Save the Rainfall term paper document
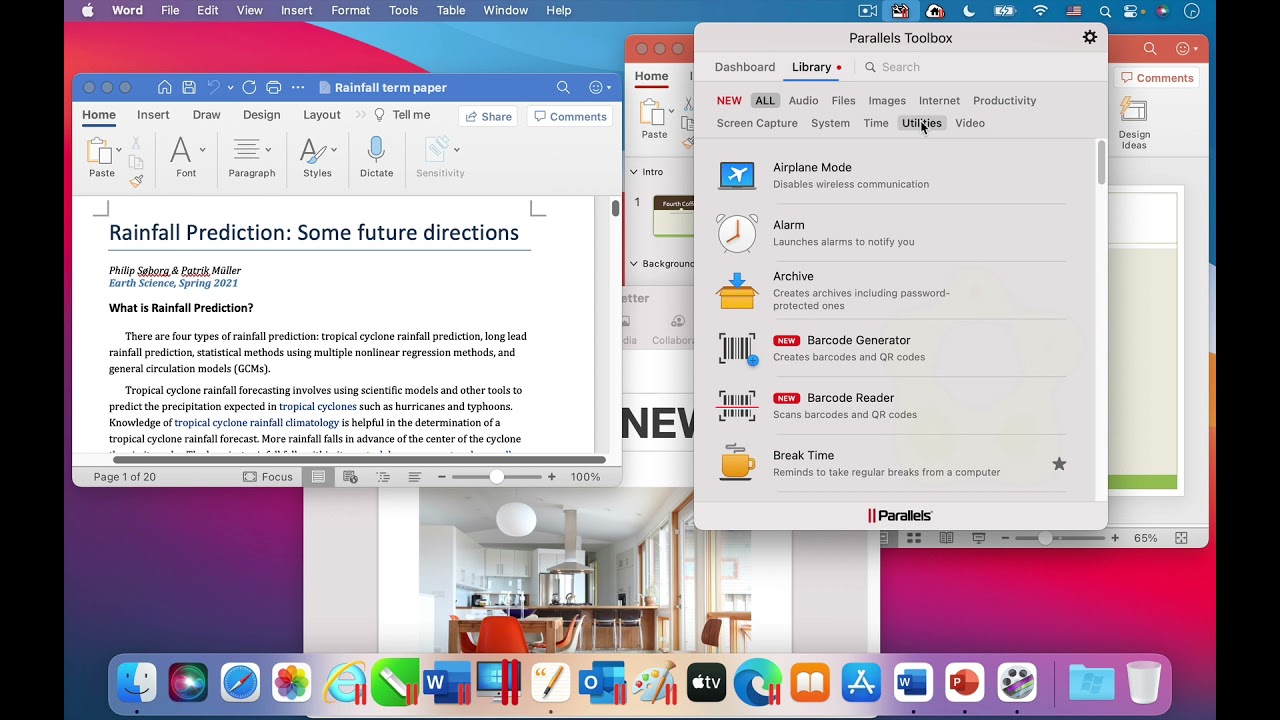This screenshot has height=720, width=1280. (188, 87)
